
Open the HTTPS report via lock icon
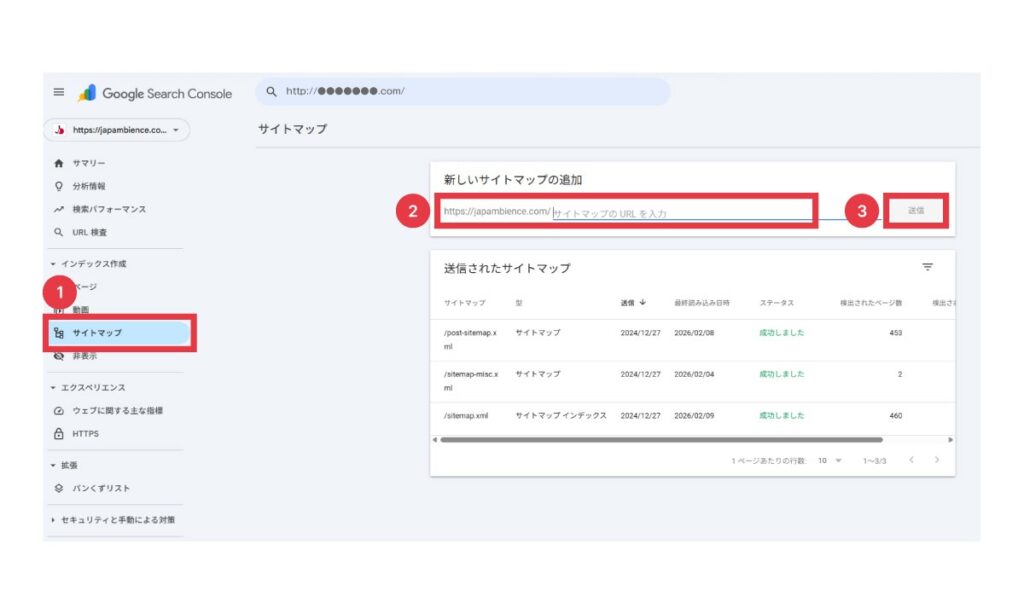[x=90, y=434]
